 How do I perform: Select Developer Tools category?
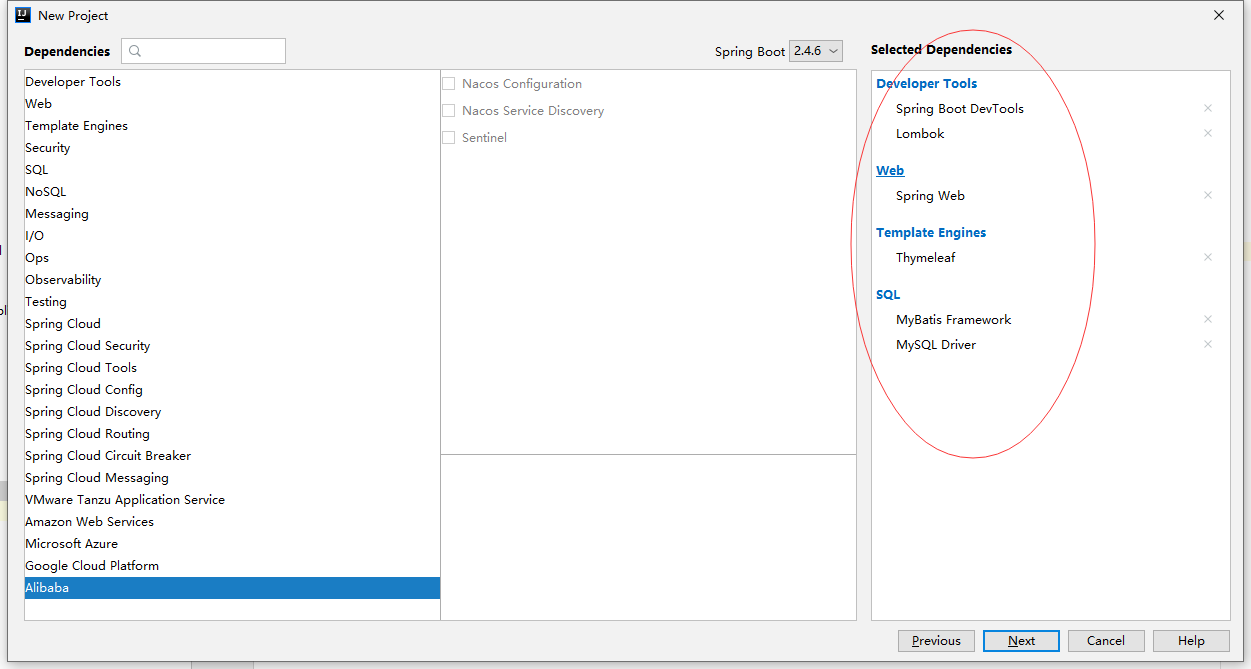tap(232, 82)
